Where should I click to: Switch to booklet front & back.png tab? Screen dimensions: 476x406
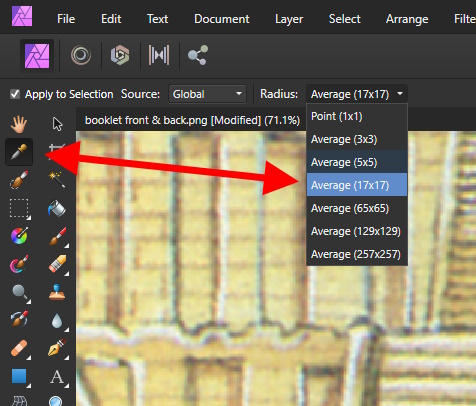(x=192, y=120)
